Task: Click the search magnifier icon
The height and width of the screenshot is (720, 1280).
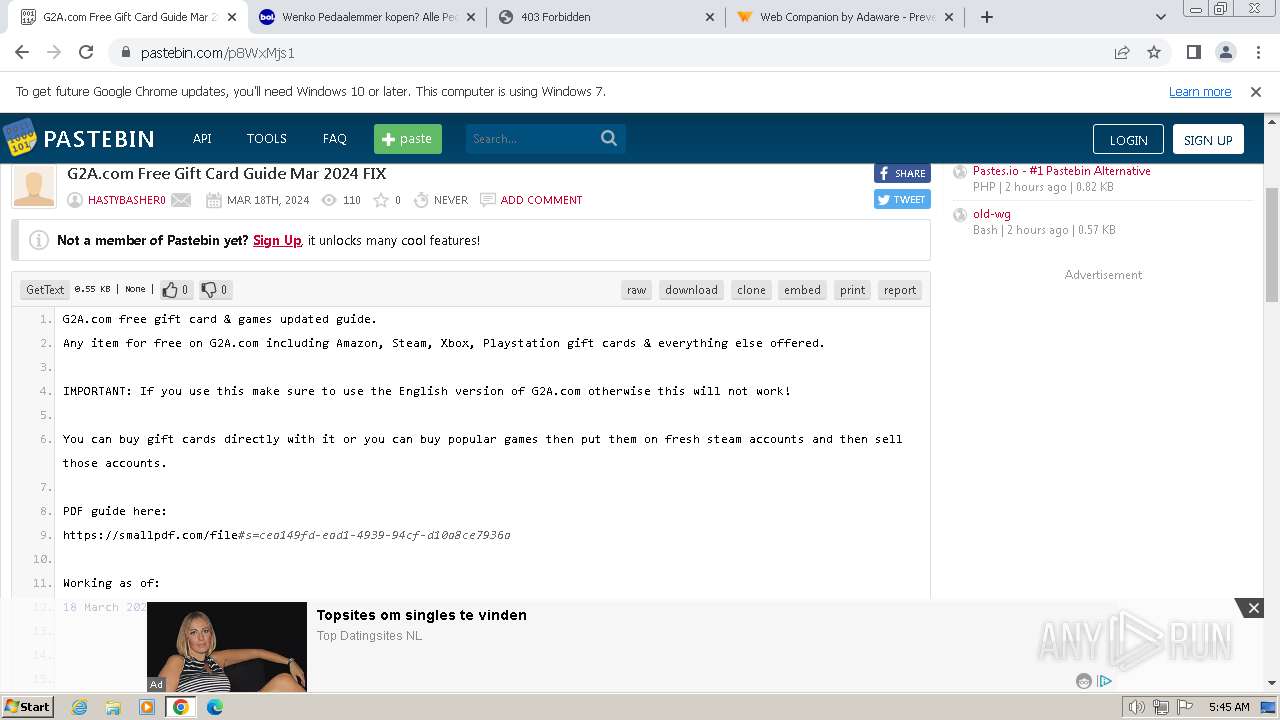Action: (x=609, y=138)
